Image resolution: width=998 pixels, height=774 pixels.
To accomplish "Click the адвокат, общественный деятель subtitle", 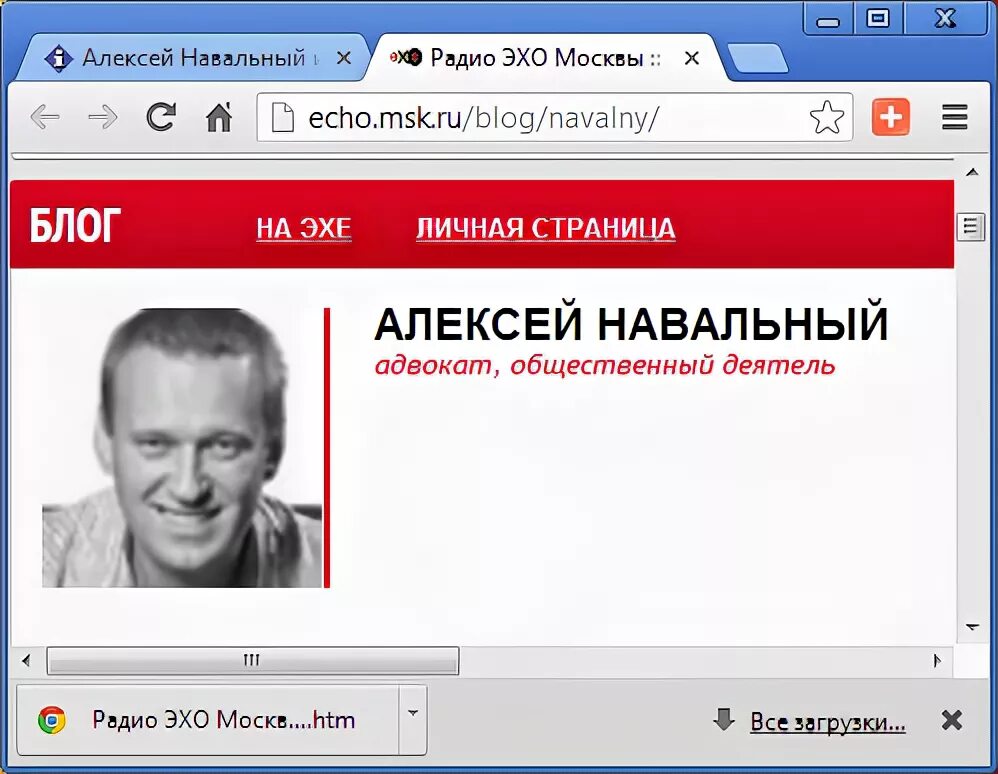I will 605,365.
